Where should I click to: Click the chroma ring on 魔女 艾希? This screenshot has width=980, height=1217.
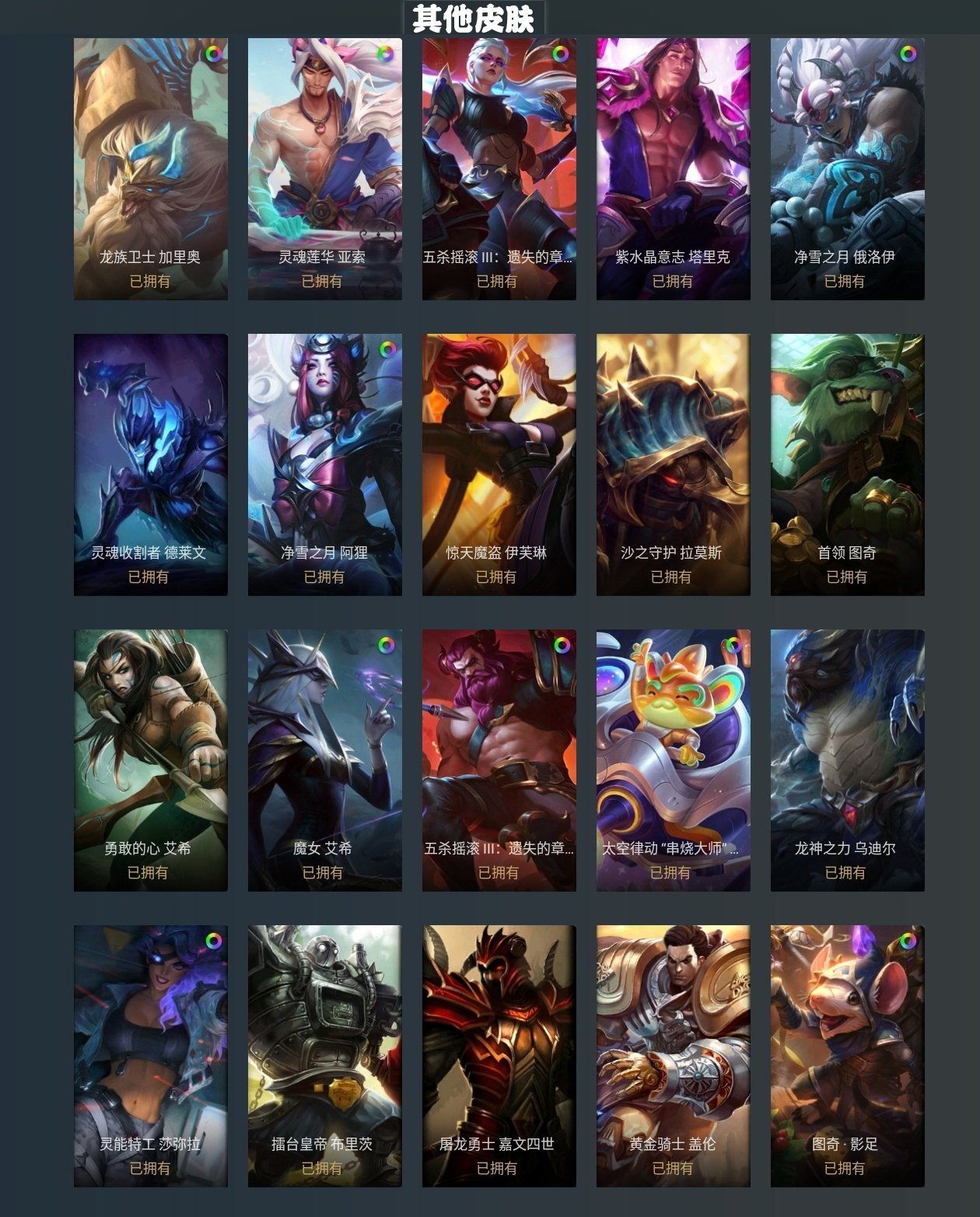[x=387, y=645]
